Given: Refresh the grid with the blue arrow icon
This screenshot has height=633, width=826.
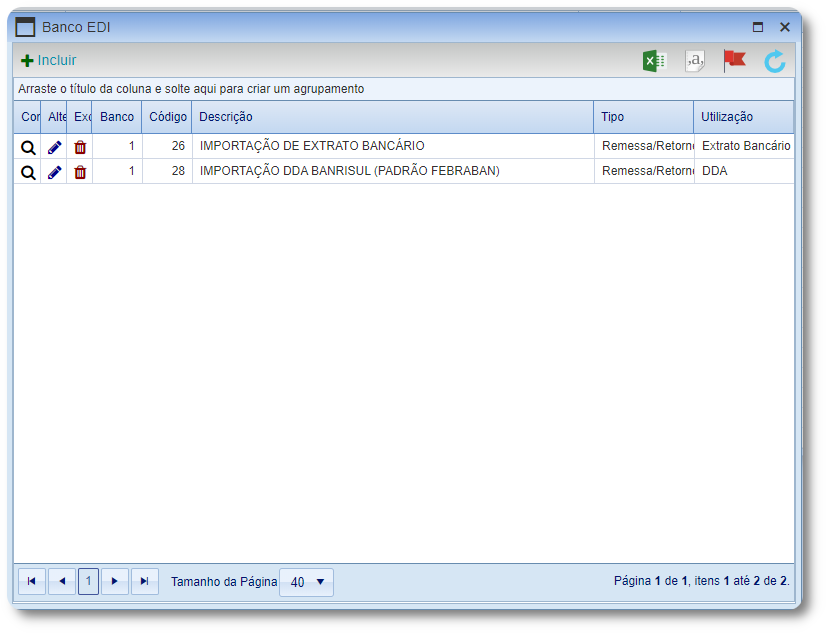Looking at the screenshot, I should tap(775, 61).
